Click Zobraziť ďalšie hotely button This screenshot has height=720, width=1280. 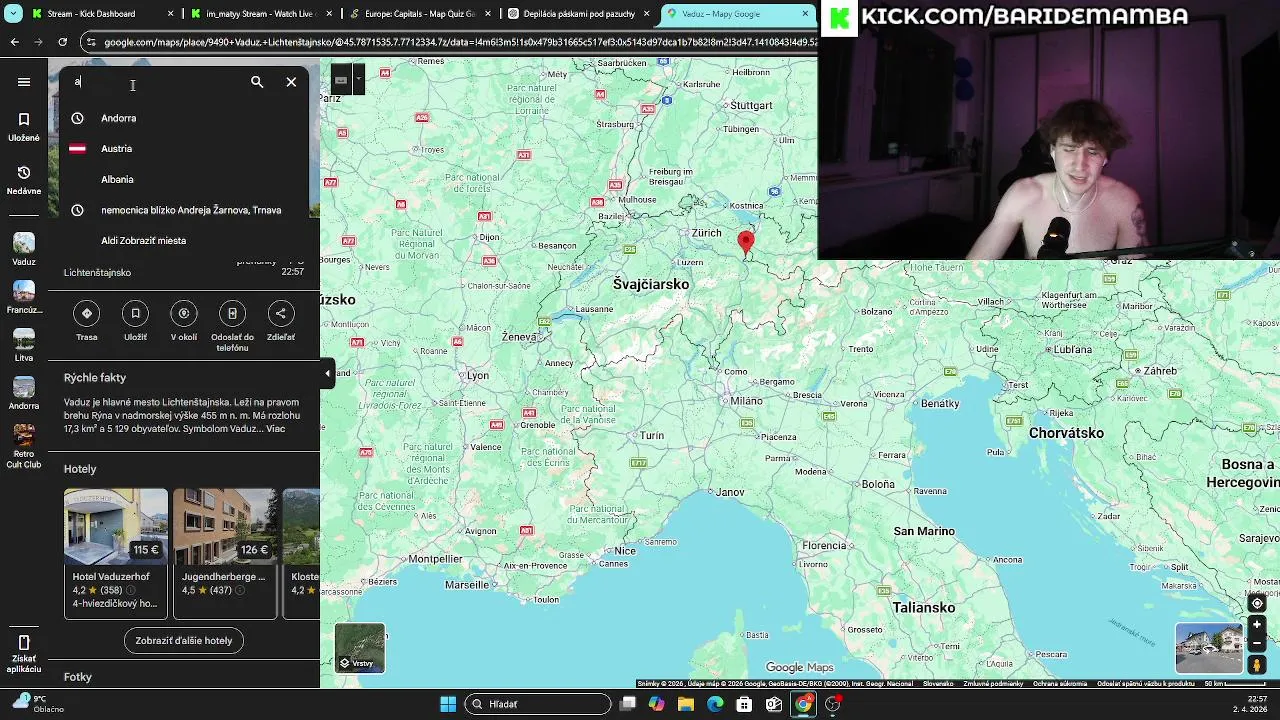coord(184,641)
